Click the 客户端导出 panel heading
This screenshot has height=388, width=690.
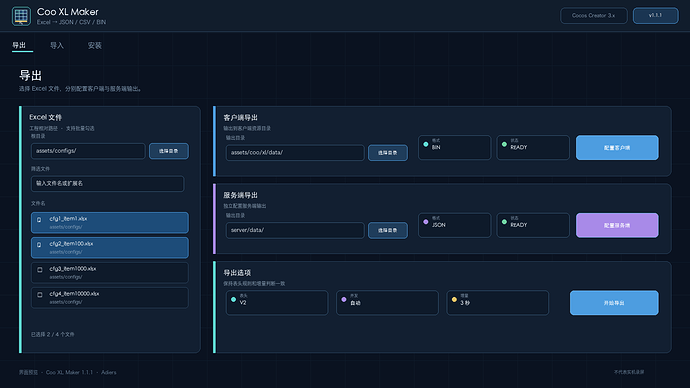[240, 117]
